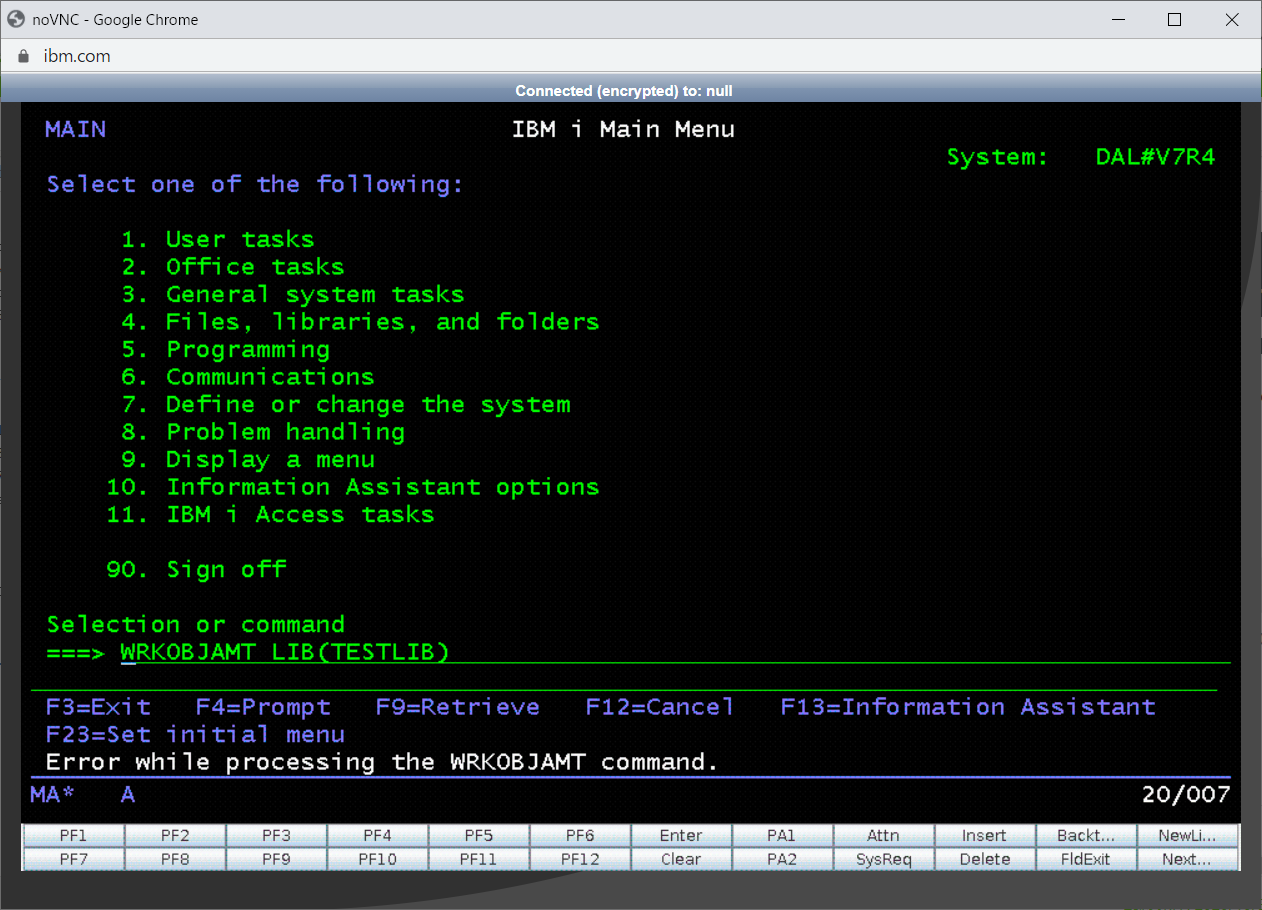This screenshot has height=910, width=1262.
Task: Select option 4. Files, libraries, and folders
Action: point(360,322)
